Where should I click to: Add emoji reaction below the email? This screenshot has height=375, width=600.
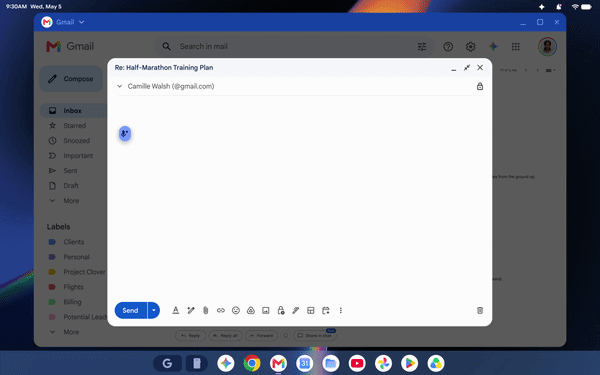click(285, 336)
